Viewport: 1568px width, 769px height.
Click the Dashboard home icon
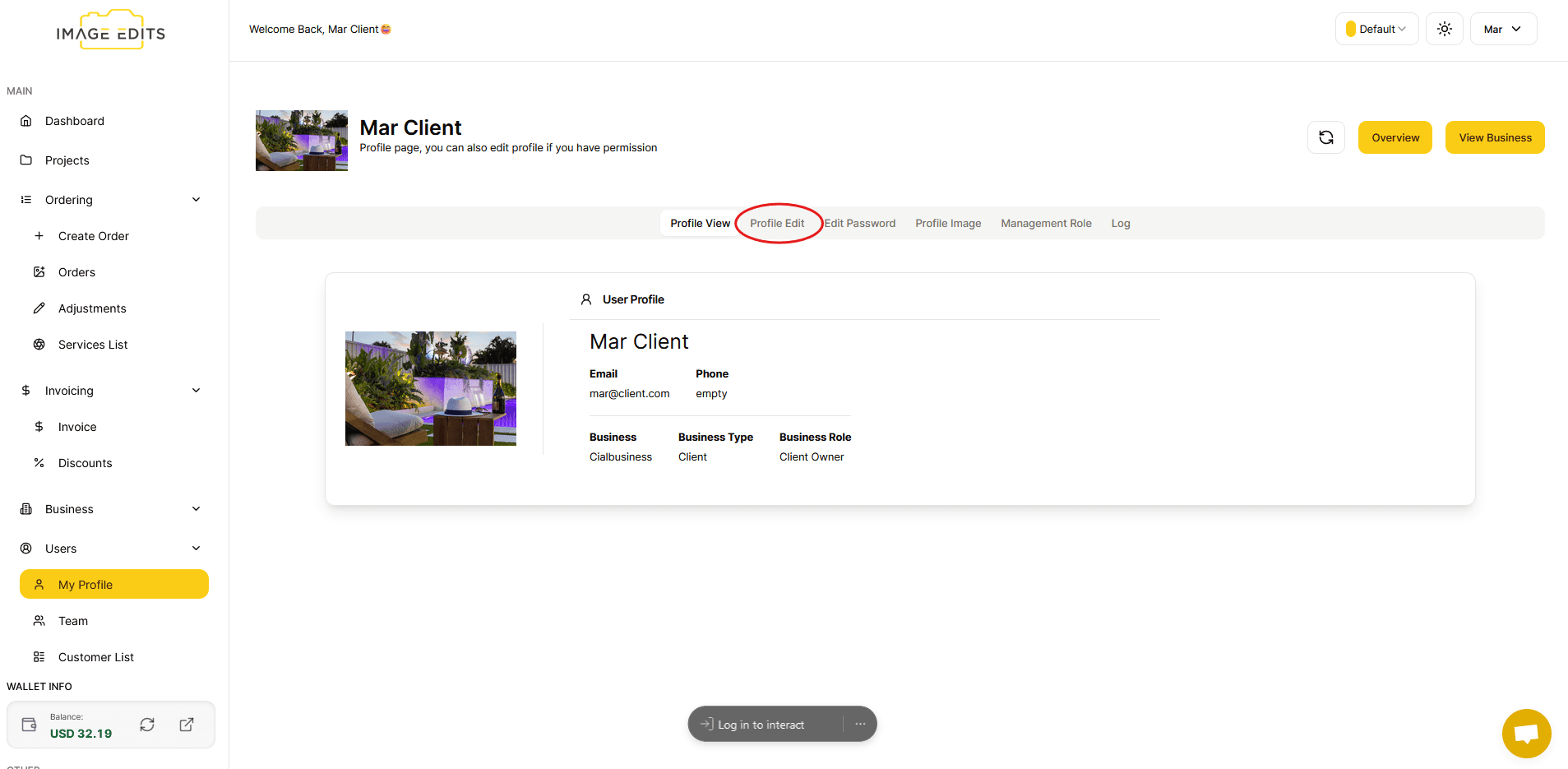tap(26, 121)
